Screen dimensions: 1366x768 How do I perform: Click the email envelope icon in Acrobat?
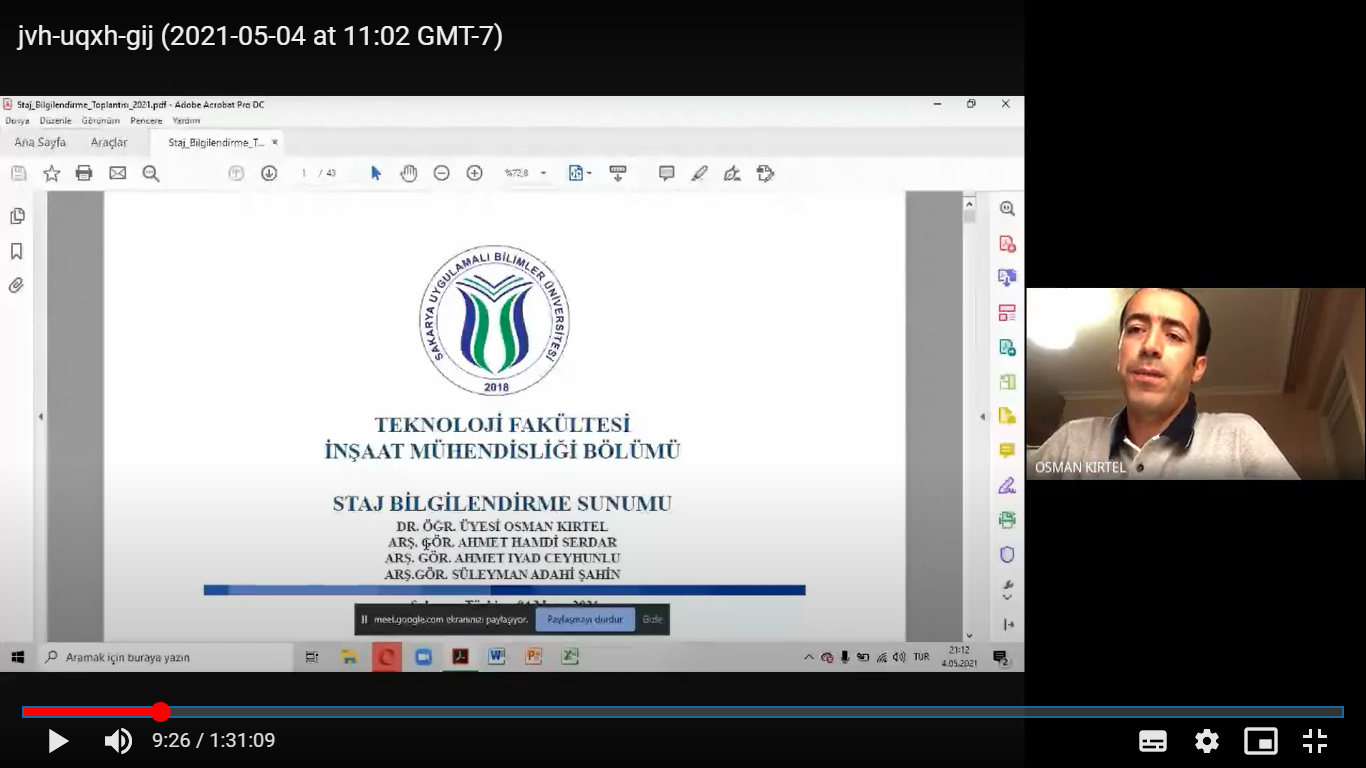click(x=117, y=173)
